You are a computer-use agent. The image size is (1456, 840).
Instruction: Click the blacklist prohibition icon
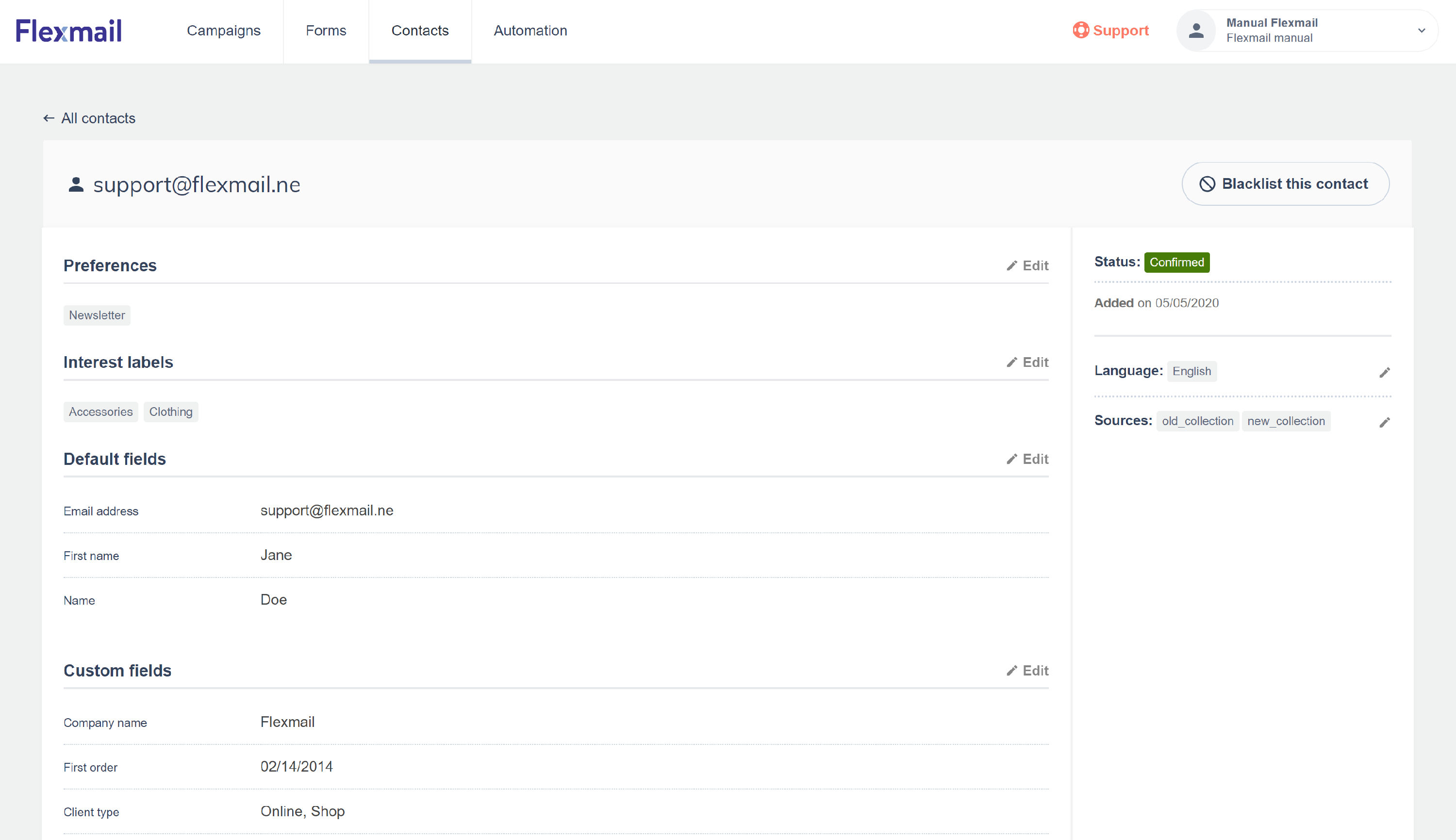[1208, 184]
